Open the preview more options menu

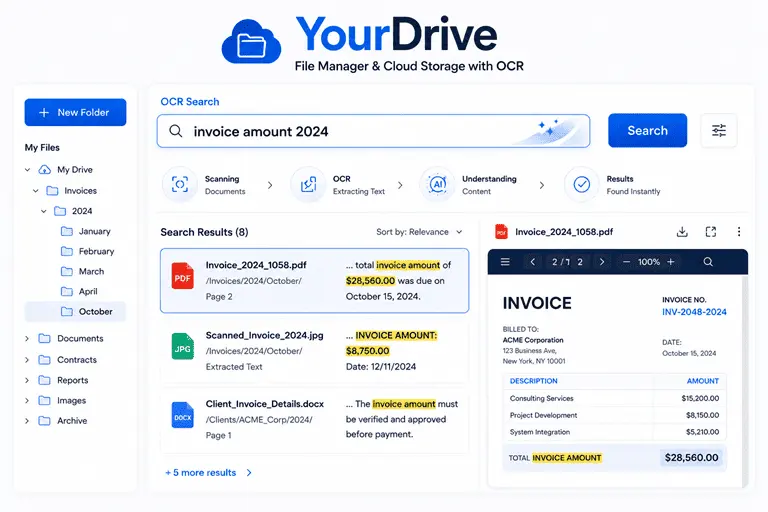739,232
